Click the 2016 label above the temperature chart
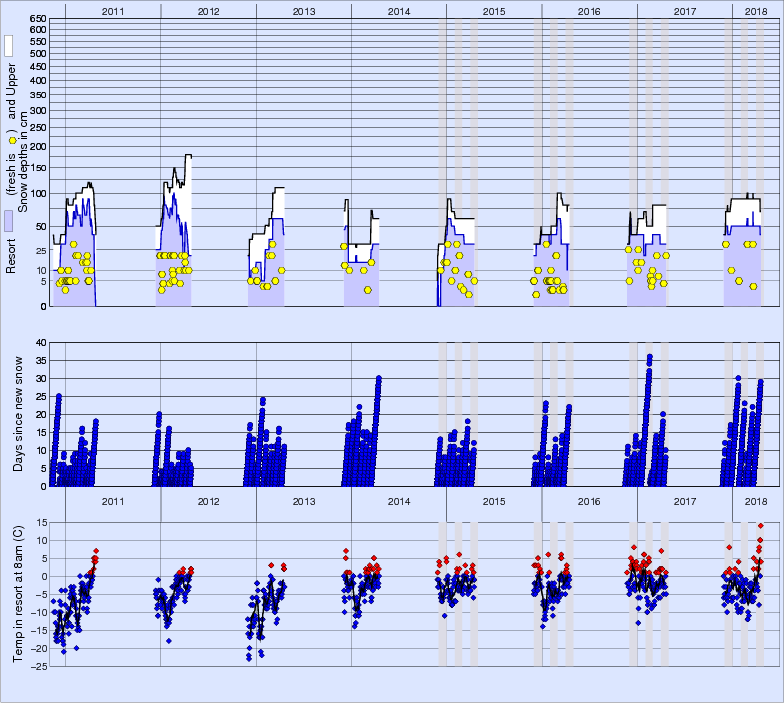The image size is (784, 703). [x=589, y=501]
